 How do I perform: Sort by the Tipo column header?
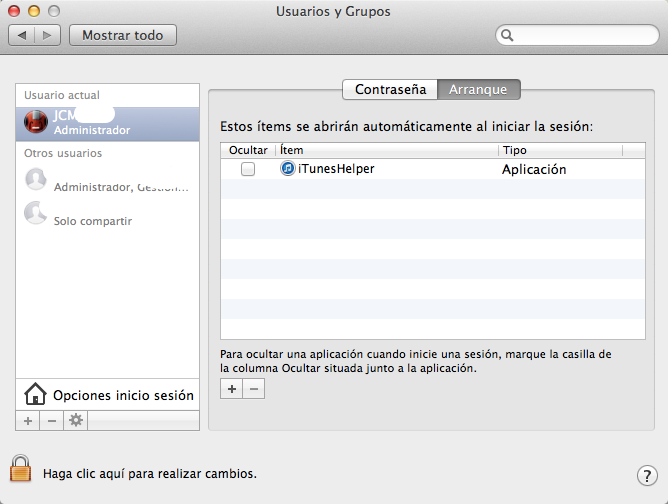pyautogui.click(x=559, y=150)
